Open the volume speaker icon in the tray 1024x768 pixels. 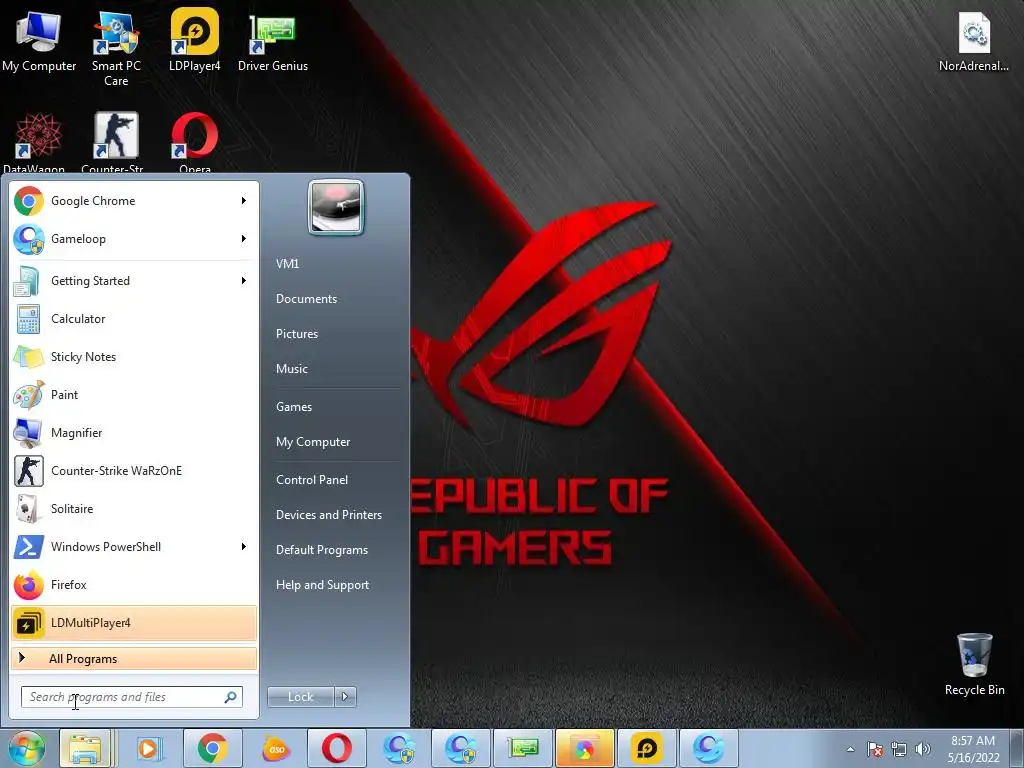(x=923, y=749)
